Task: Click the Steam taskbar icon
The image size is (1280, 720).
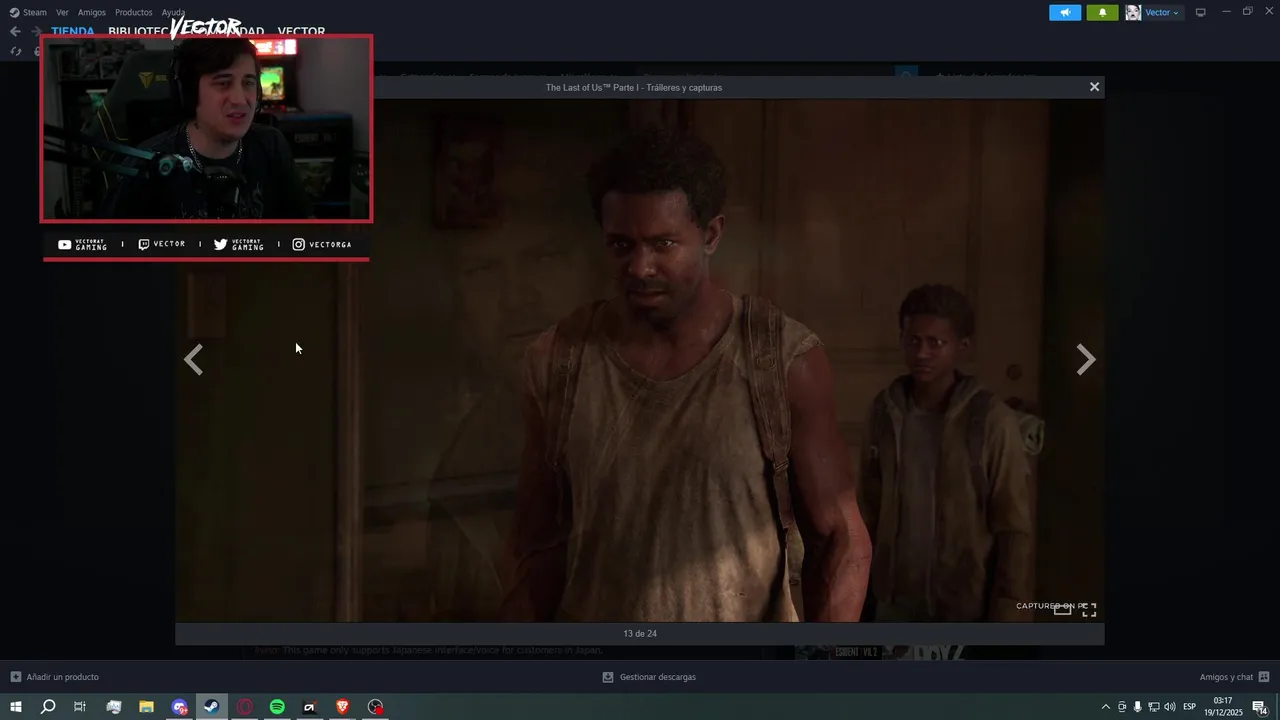Action: tap(211, 707)
